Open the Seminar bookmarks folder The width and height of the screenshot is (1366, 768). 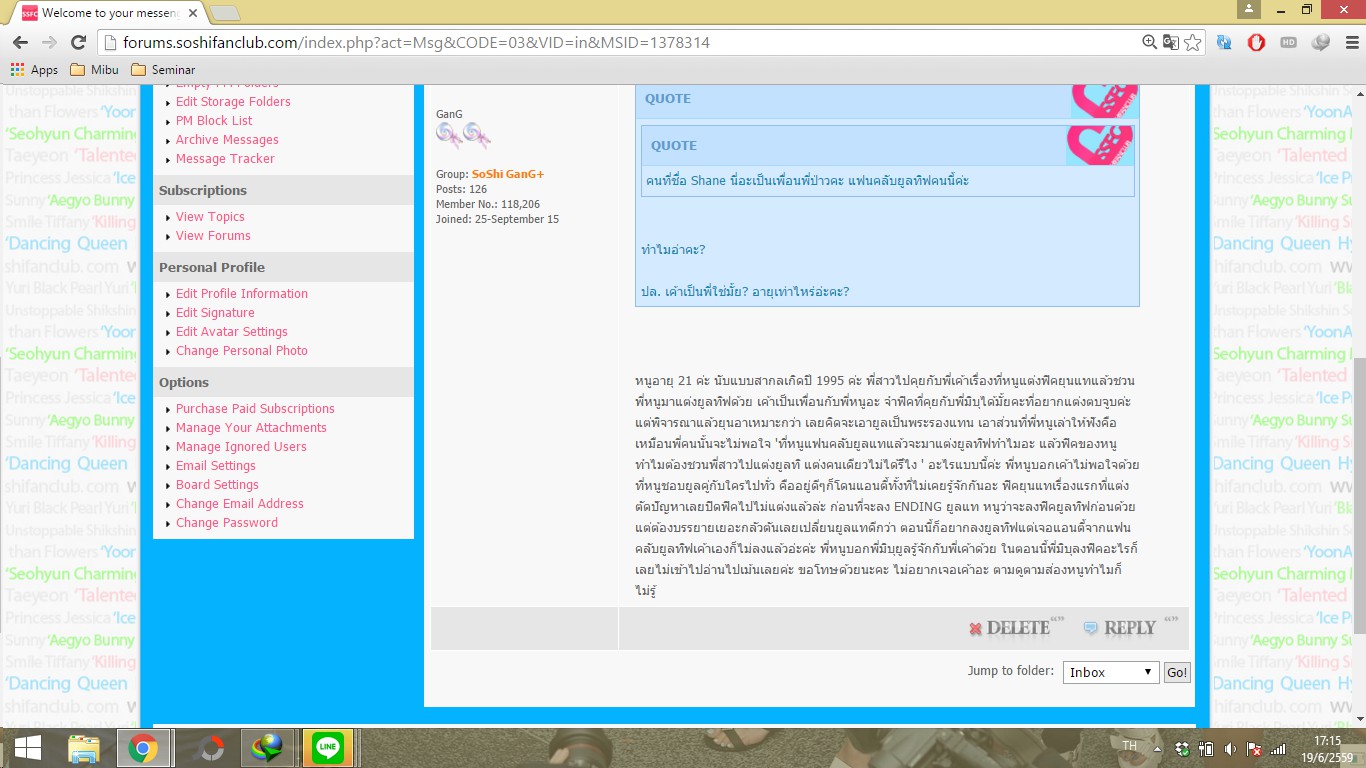point(163,70)
